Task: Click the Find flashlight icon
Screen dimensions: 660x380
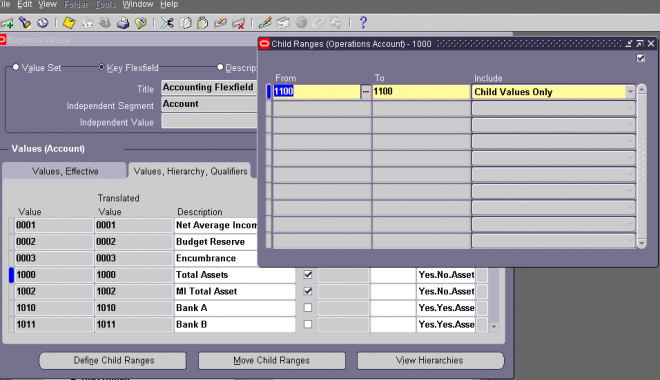Action: [25, 23]
